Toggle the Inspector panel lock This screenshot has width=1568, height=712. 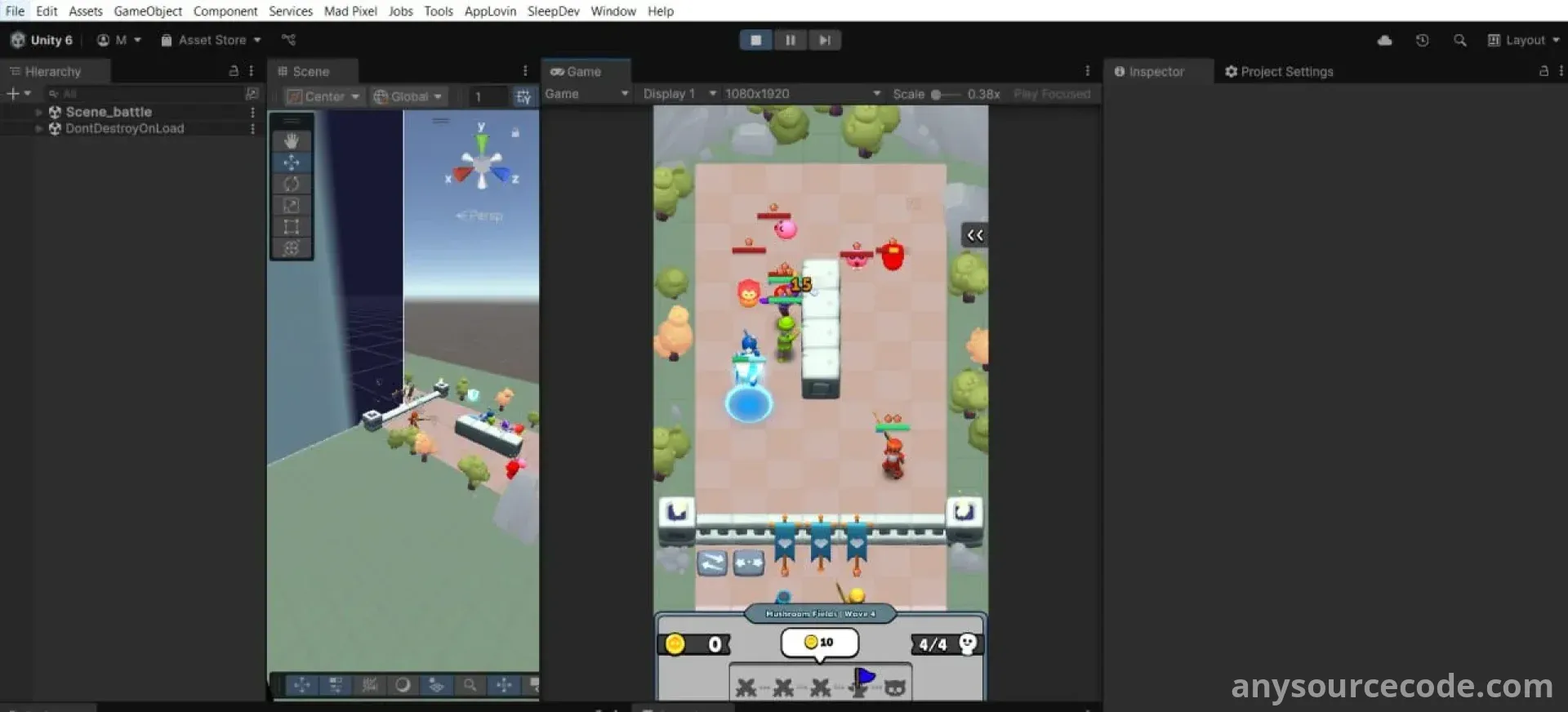click(1543, 71)
